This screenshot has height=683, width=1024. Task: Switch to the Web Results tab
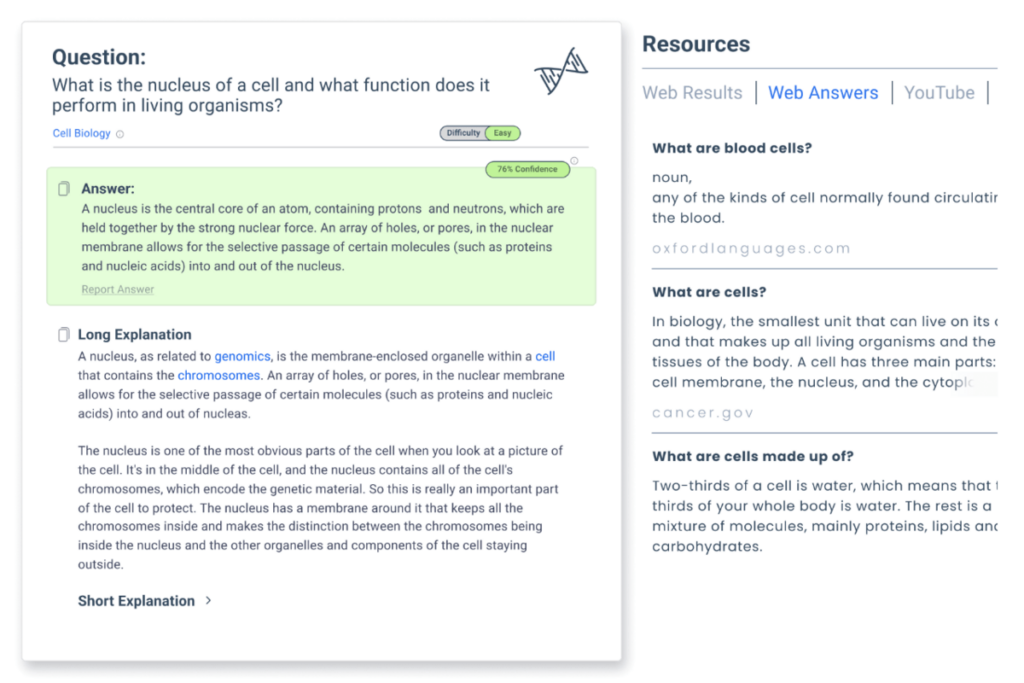click(x=692, y=93)
